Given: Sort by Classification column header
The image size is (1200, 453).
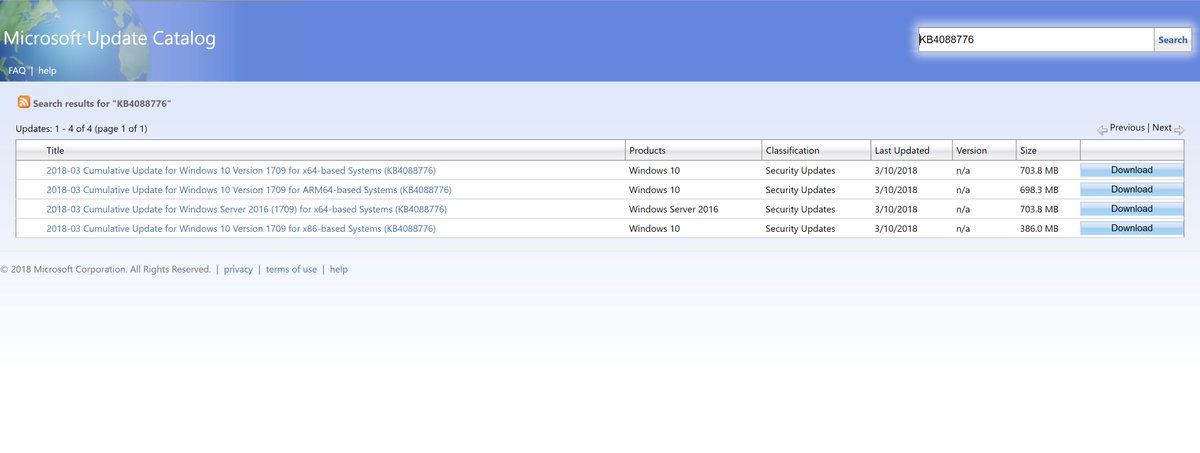Looking at the screenshot, I should coord(792,151).
